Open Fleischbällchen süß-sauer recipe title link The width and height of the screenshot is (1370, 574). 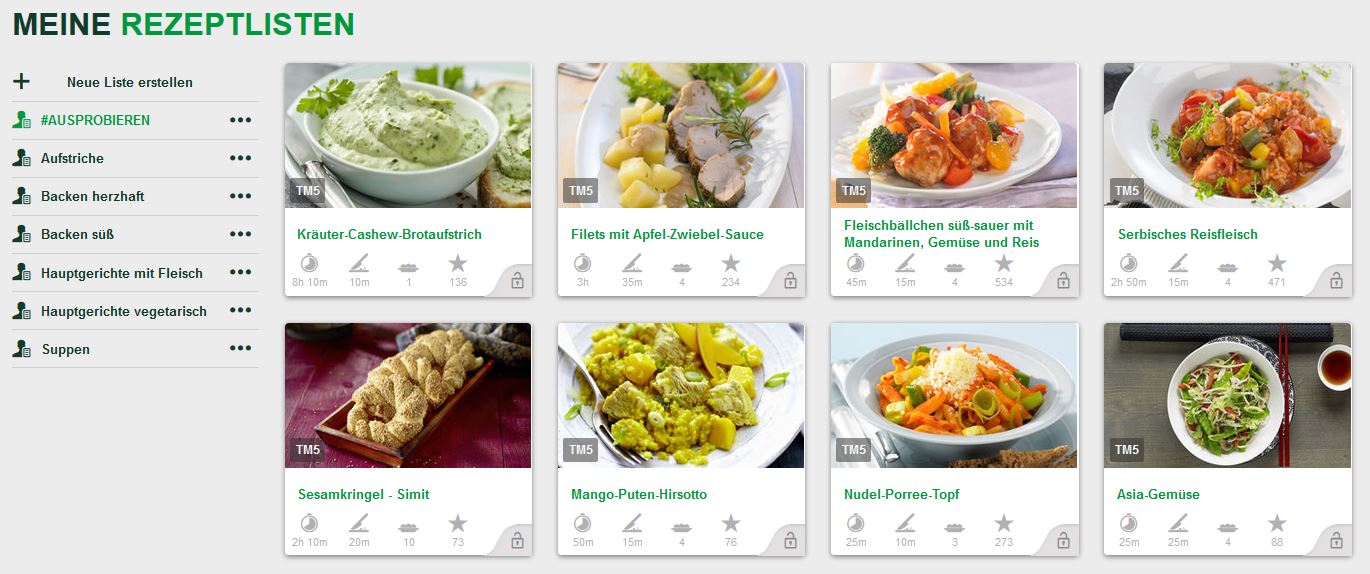click(941, 234)
